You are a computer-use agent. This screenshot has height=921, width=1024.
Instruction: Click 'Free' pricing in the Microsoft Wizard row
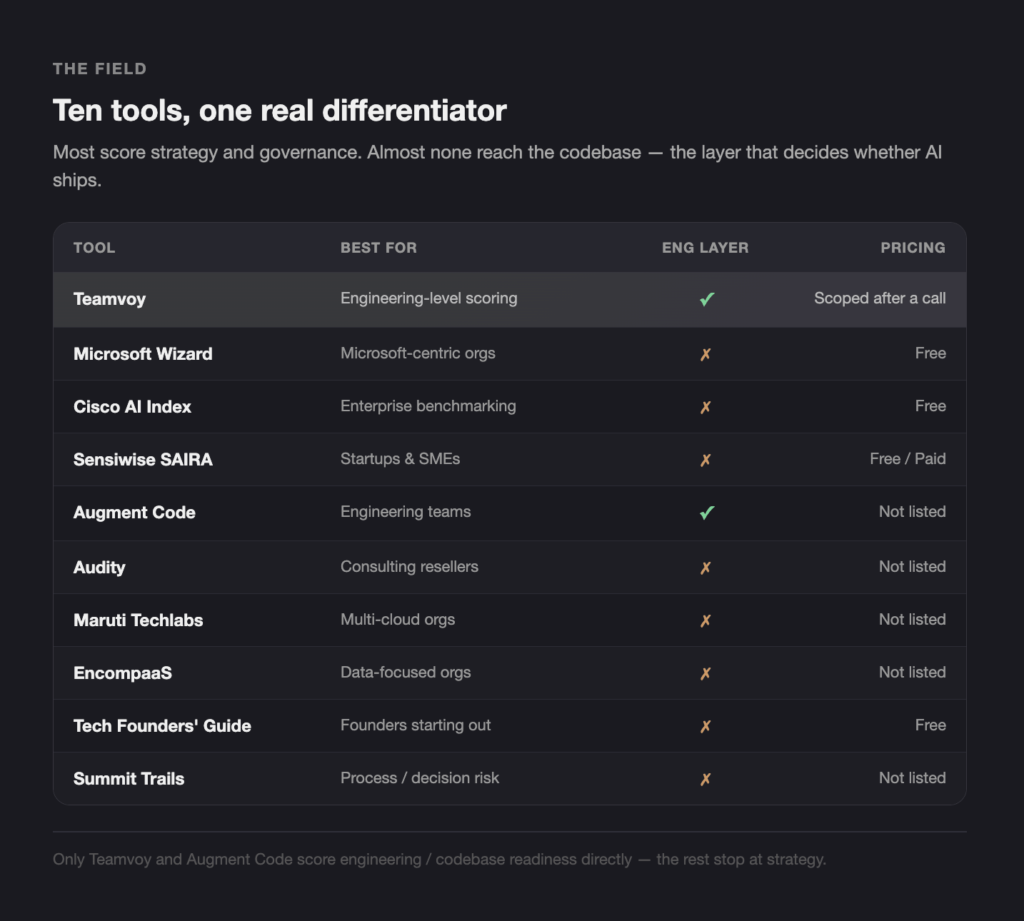tap(931, 353)
